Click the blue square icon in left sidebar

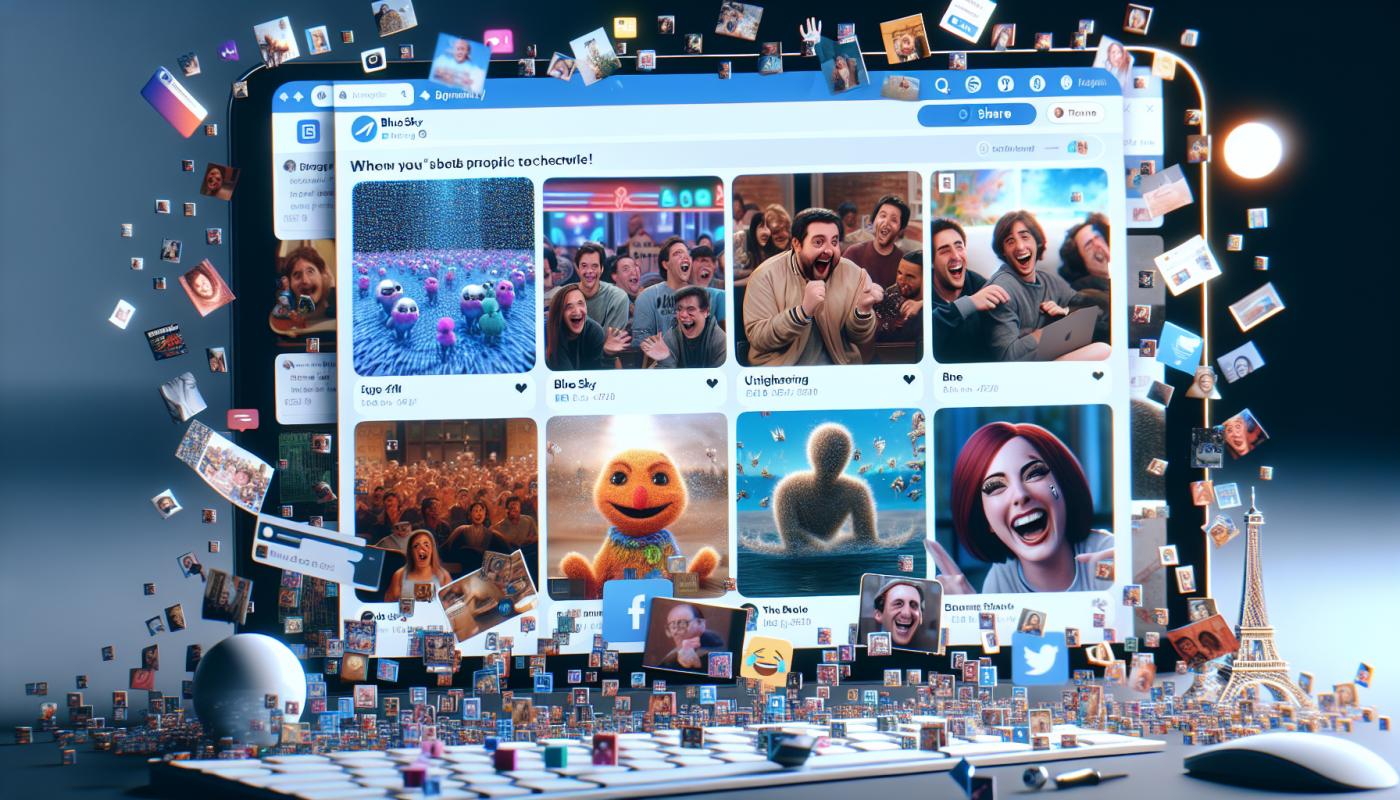point(307,132)
